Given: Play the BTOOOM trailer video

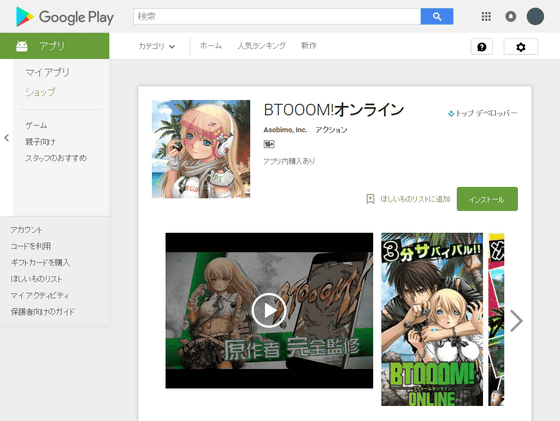Looking at the screenshot, I should point(269,310).
